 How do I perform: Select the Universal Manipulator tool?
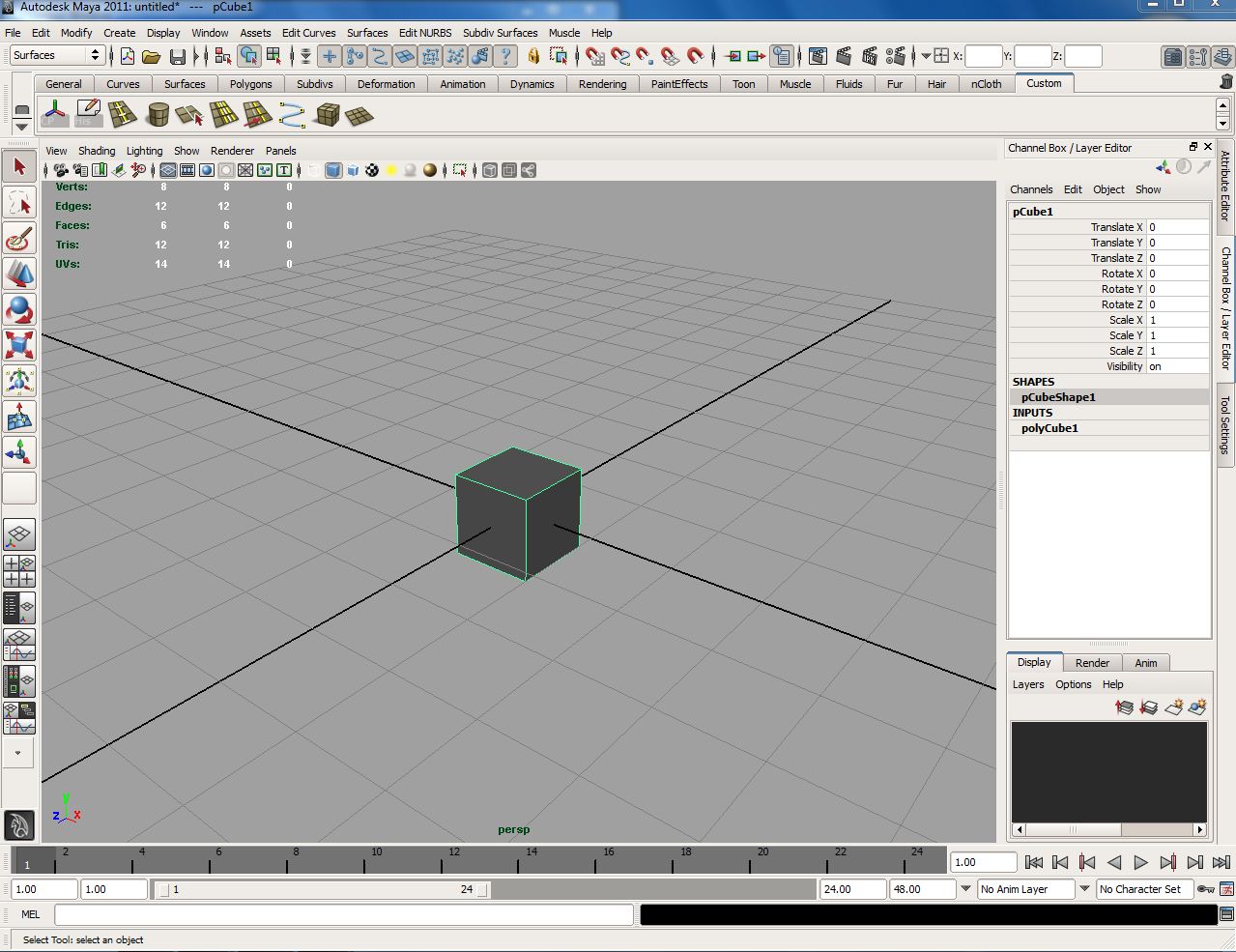(x=19, y=381)
